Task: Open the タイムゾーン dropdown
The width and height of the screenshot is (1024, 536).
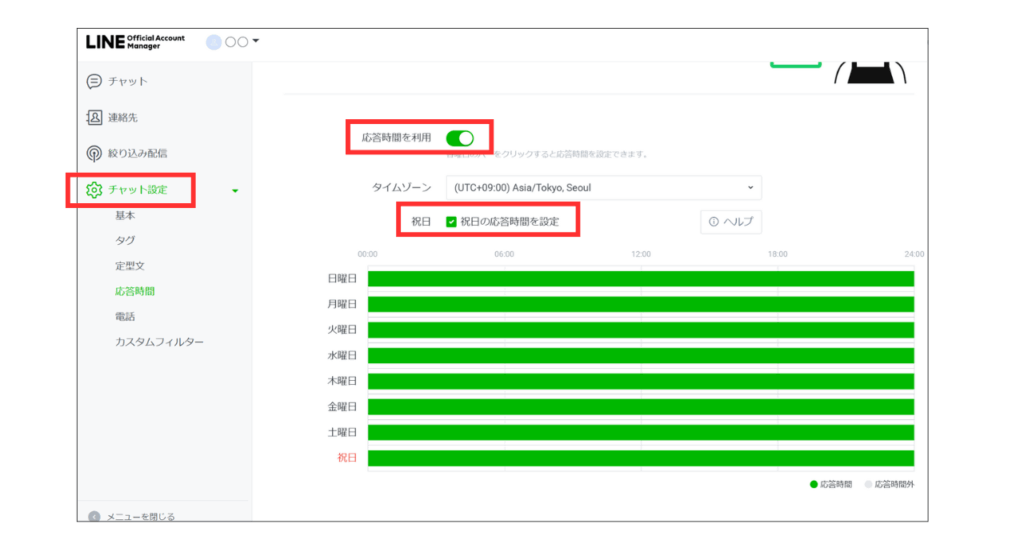Action: tap(603, 188)
